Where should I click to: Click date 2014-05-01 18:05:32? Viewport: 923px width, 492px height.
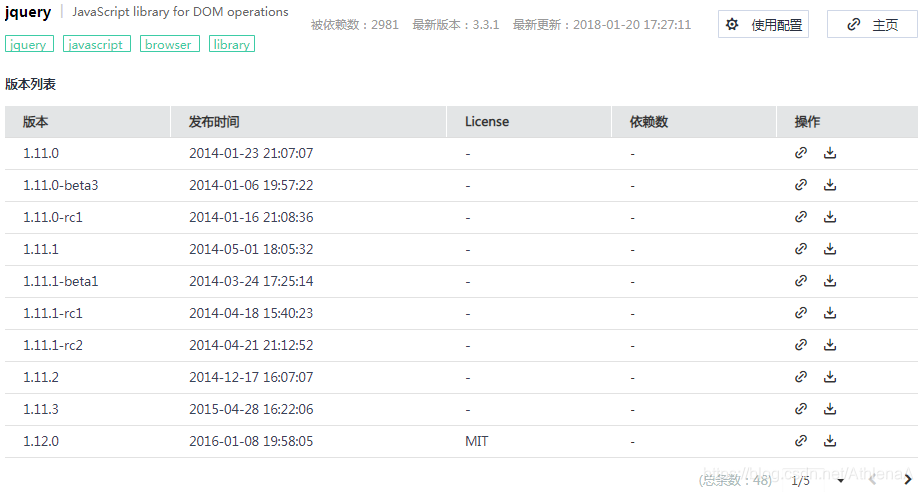pyautogui.click(x=251, y=249)
